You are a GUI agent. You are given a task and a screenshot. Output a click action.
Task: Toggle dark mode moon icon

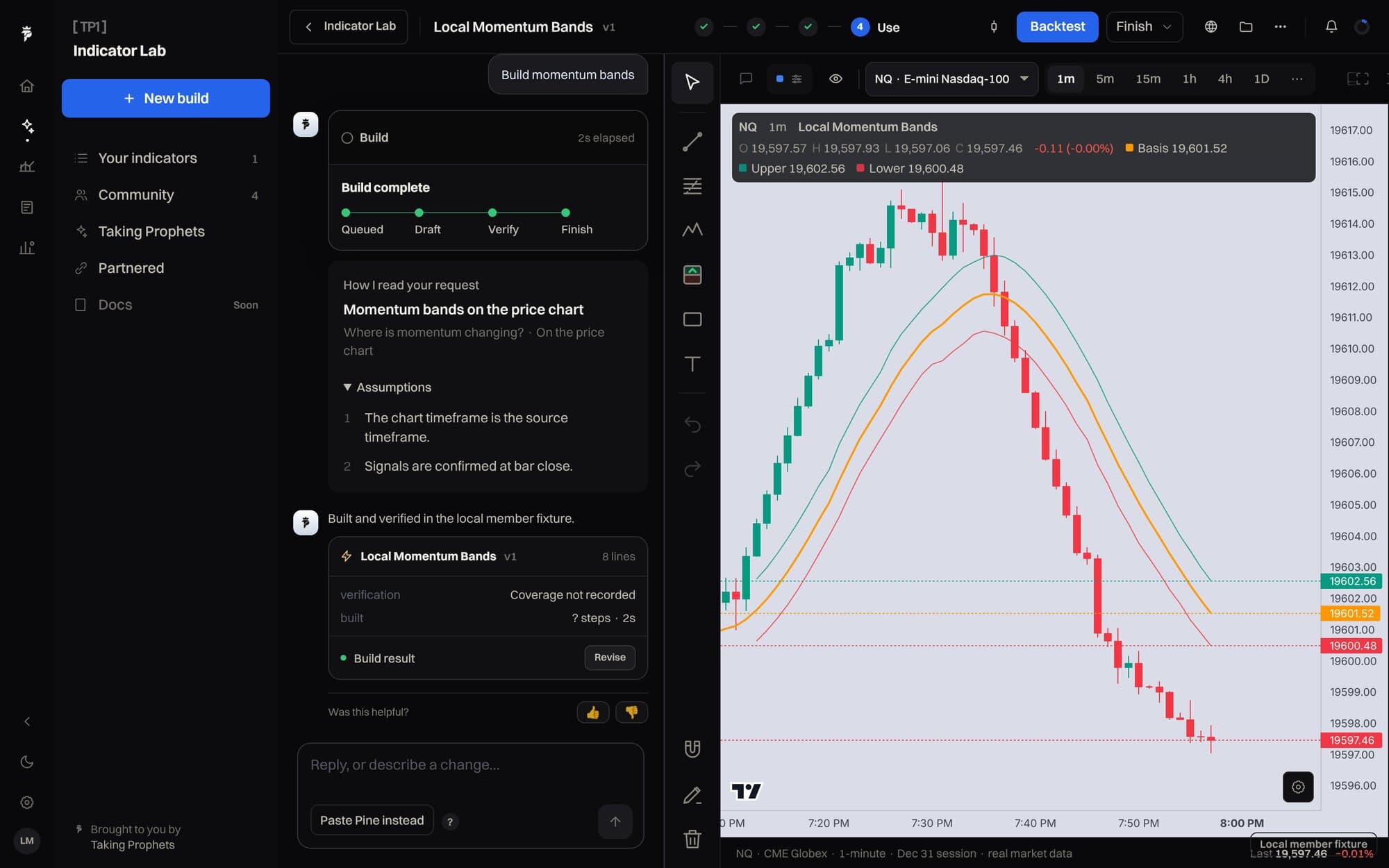click(27, 762)
